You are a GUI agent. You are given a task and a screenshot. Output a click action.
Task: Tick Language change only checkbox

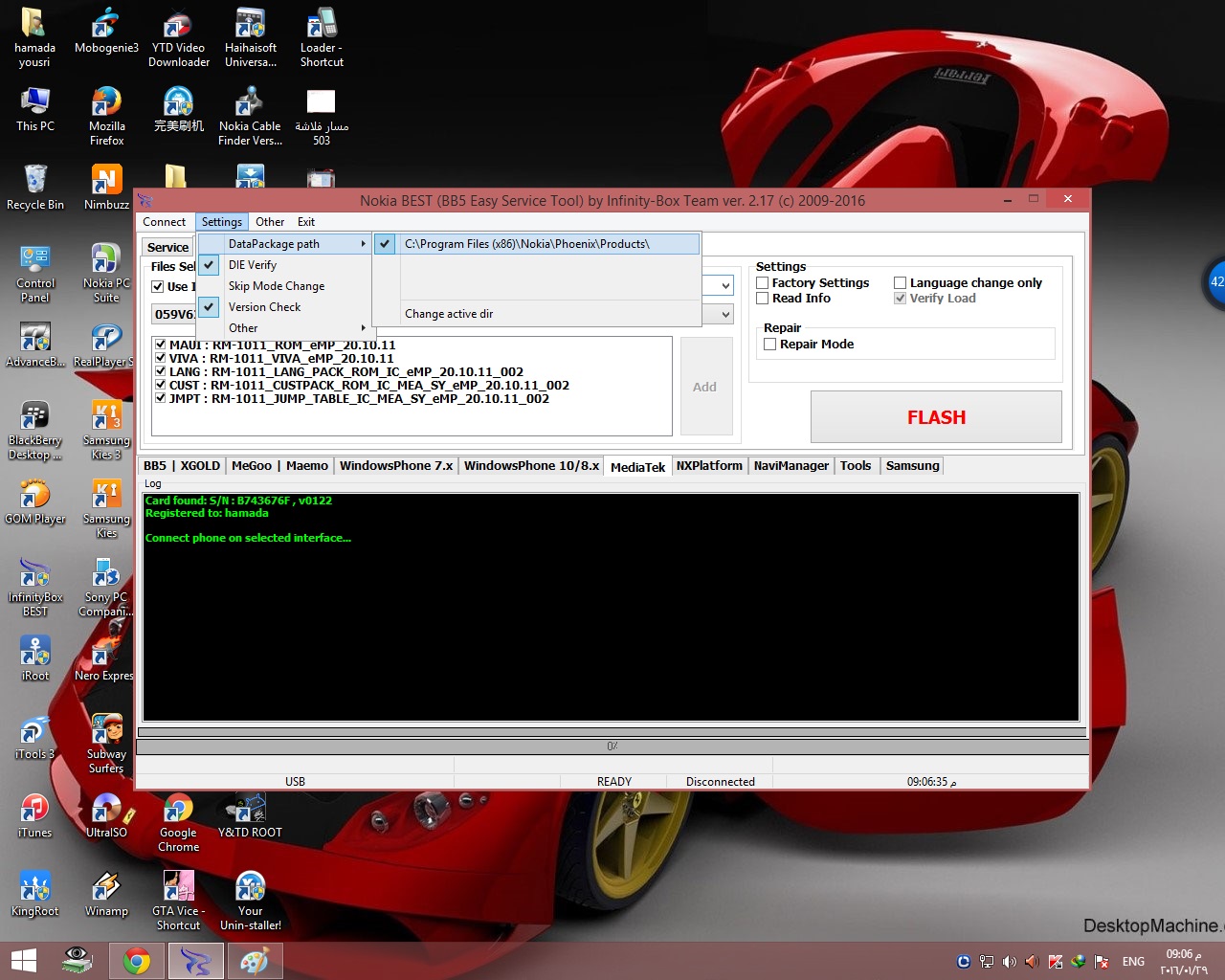pyautogui.click(x=900, y=283)
